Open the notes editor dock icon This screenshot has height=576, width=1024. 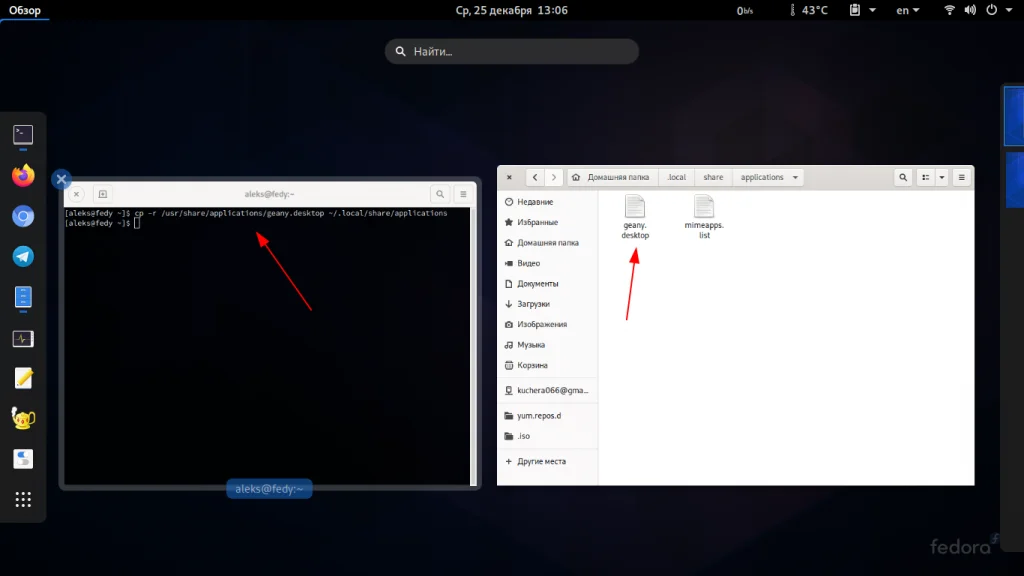coord(23,378)
